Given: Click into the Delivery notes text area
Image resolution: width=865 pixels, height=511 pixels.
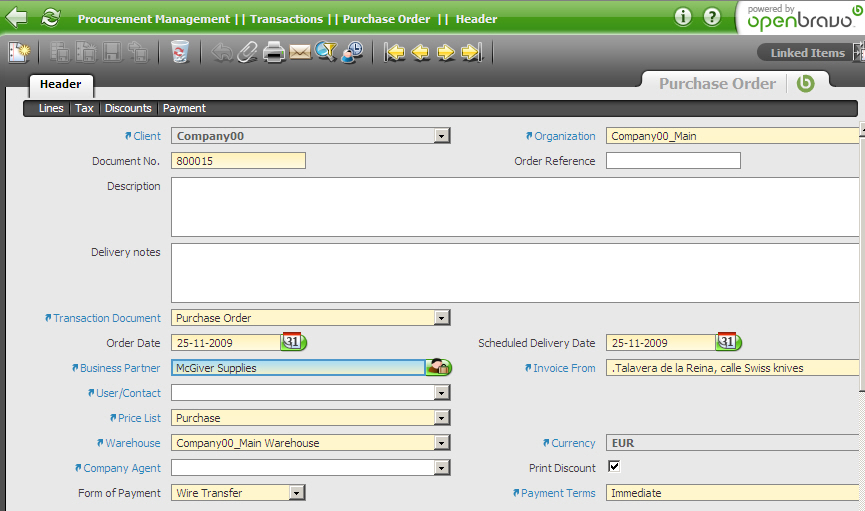Looking at the screenshot, I should point(515,273).
